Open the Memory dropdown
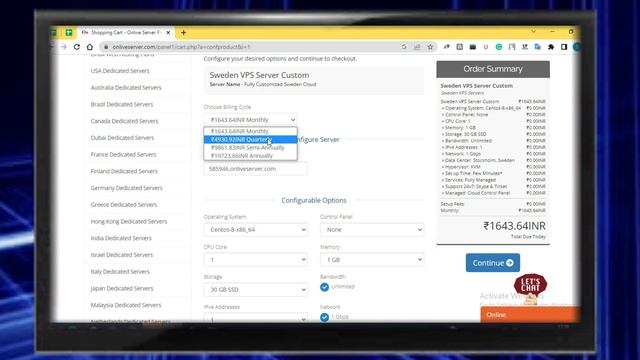The height and width of the screenshot is (360, 640). 372,260
